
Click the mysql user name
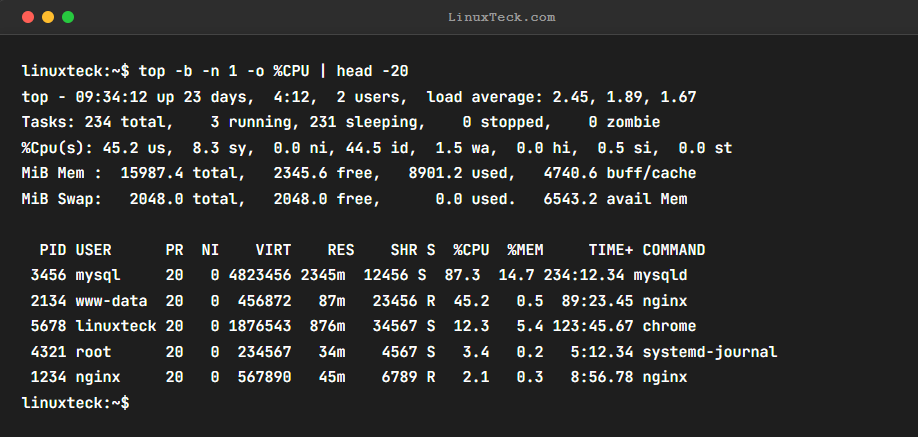[98, 275]
